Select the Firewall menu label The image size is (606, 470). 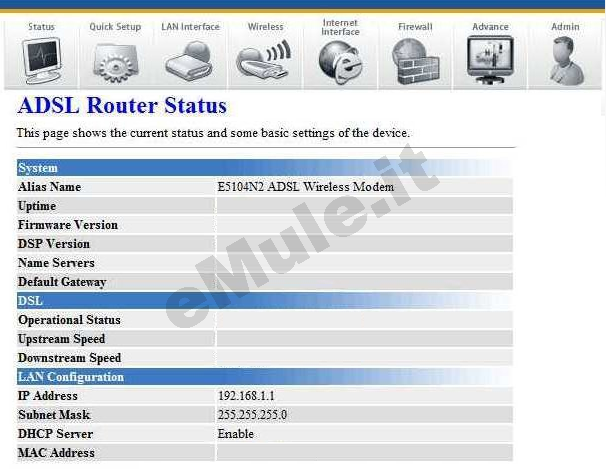[415, 27]
